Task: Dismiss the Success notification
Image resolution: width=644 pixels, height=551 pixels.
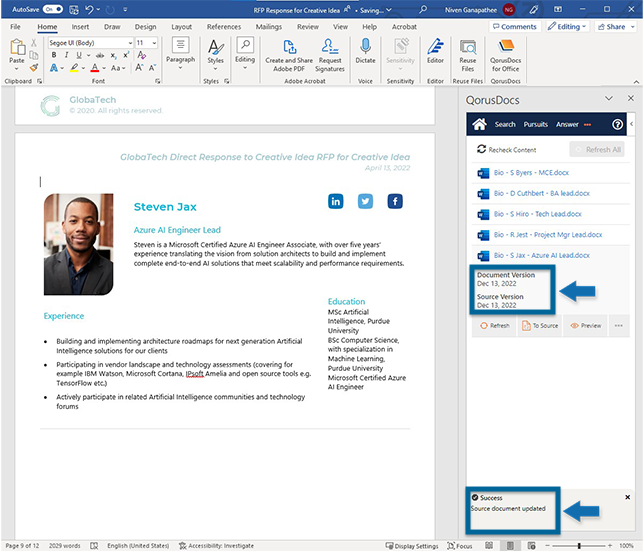Action: click(628, 497)
